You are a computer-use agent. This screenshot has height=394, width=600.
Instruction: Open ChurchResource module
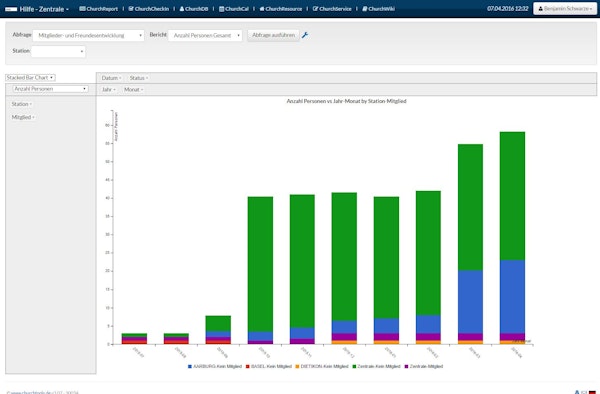pos(280,9)
